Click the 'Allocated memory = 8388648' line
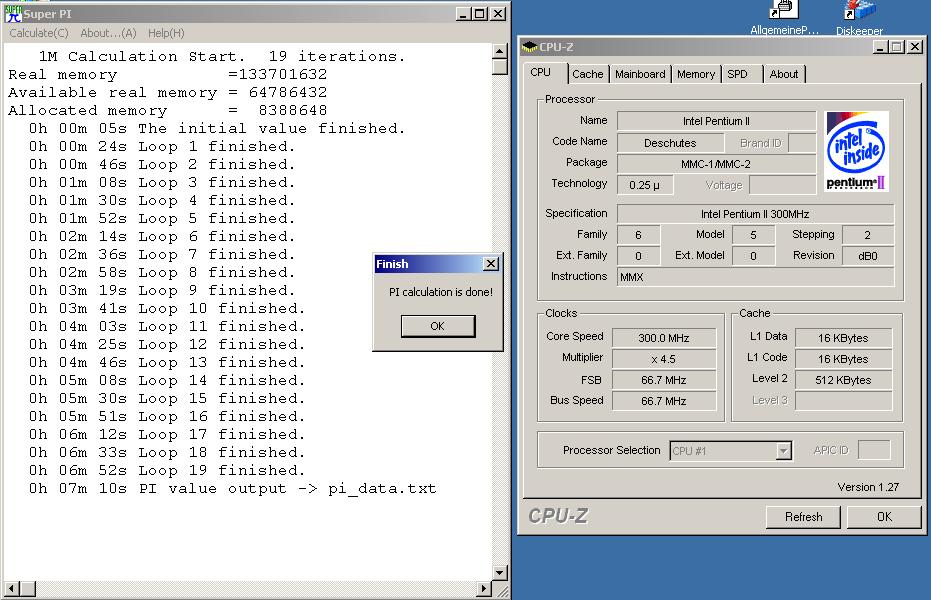The width and height of the screenshot is (931, 600). [167, 110]
